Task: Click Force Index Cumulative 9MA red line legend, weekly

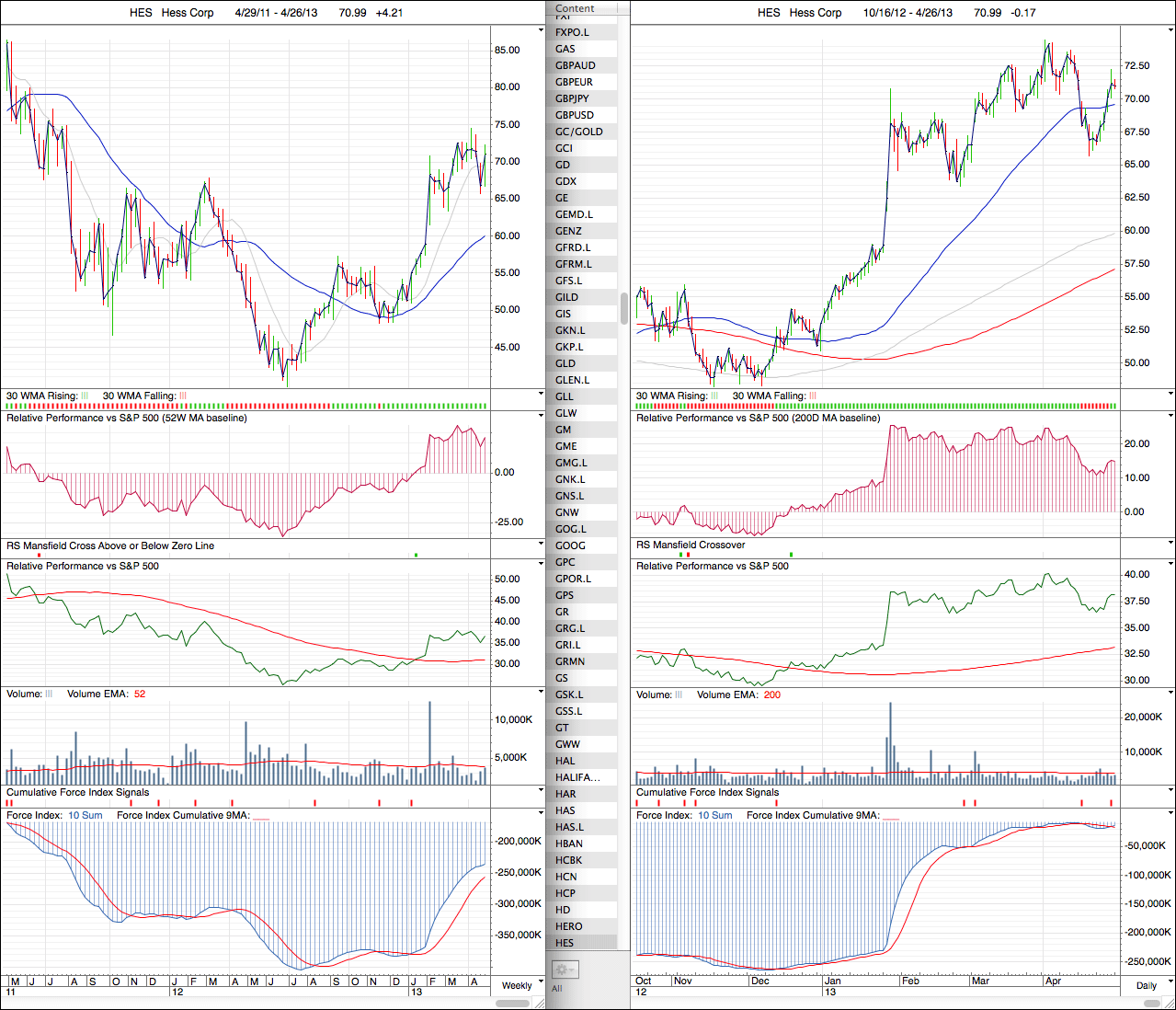Action: (x=260, y=816)
